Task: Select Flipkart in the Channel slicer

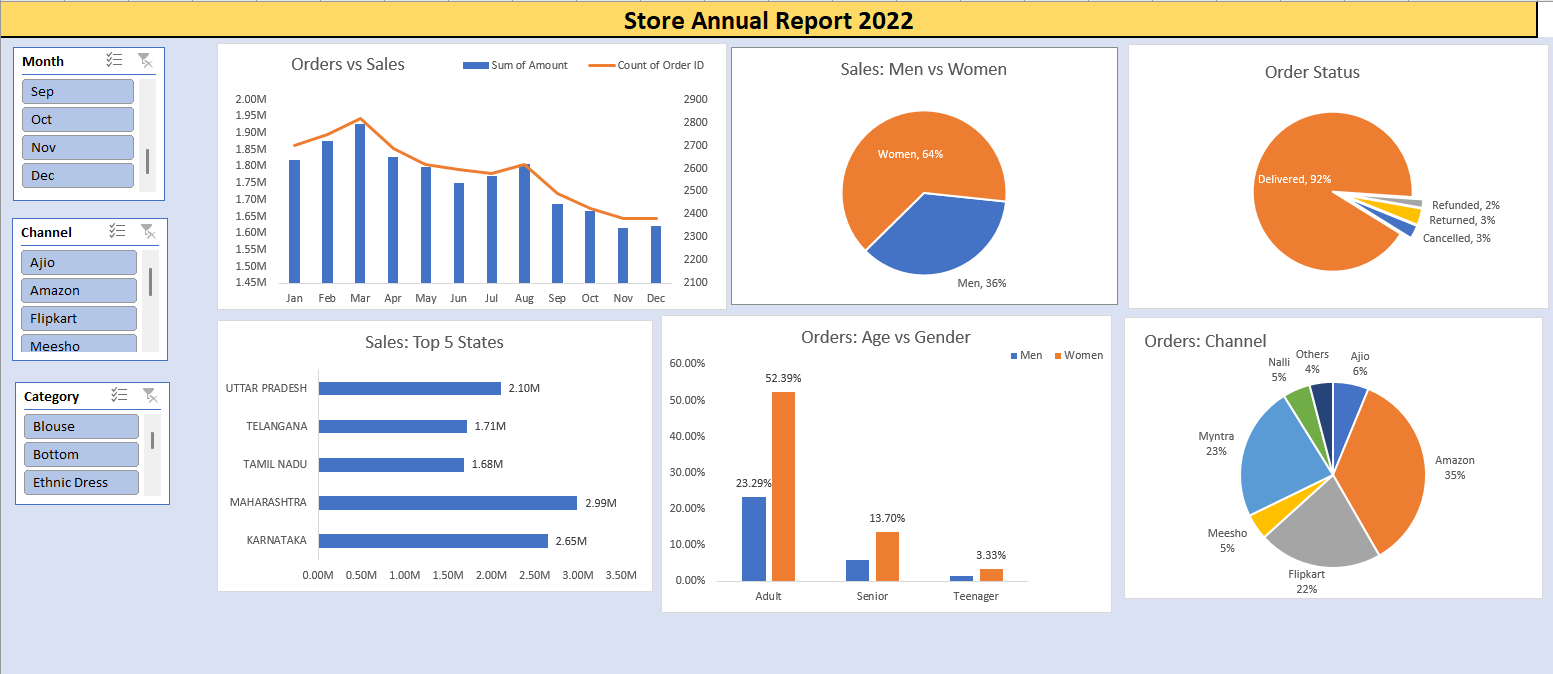Action: 78,318
